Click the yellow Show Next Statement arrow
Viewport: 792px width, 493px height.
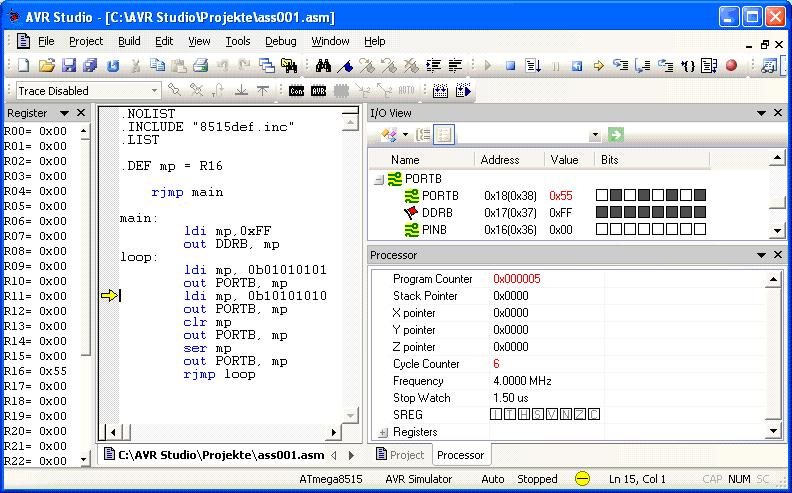(x=599, y=65)
